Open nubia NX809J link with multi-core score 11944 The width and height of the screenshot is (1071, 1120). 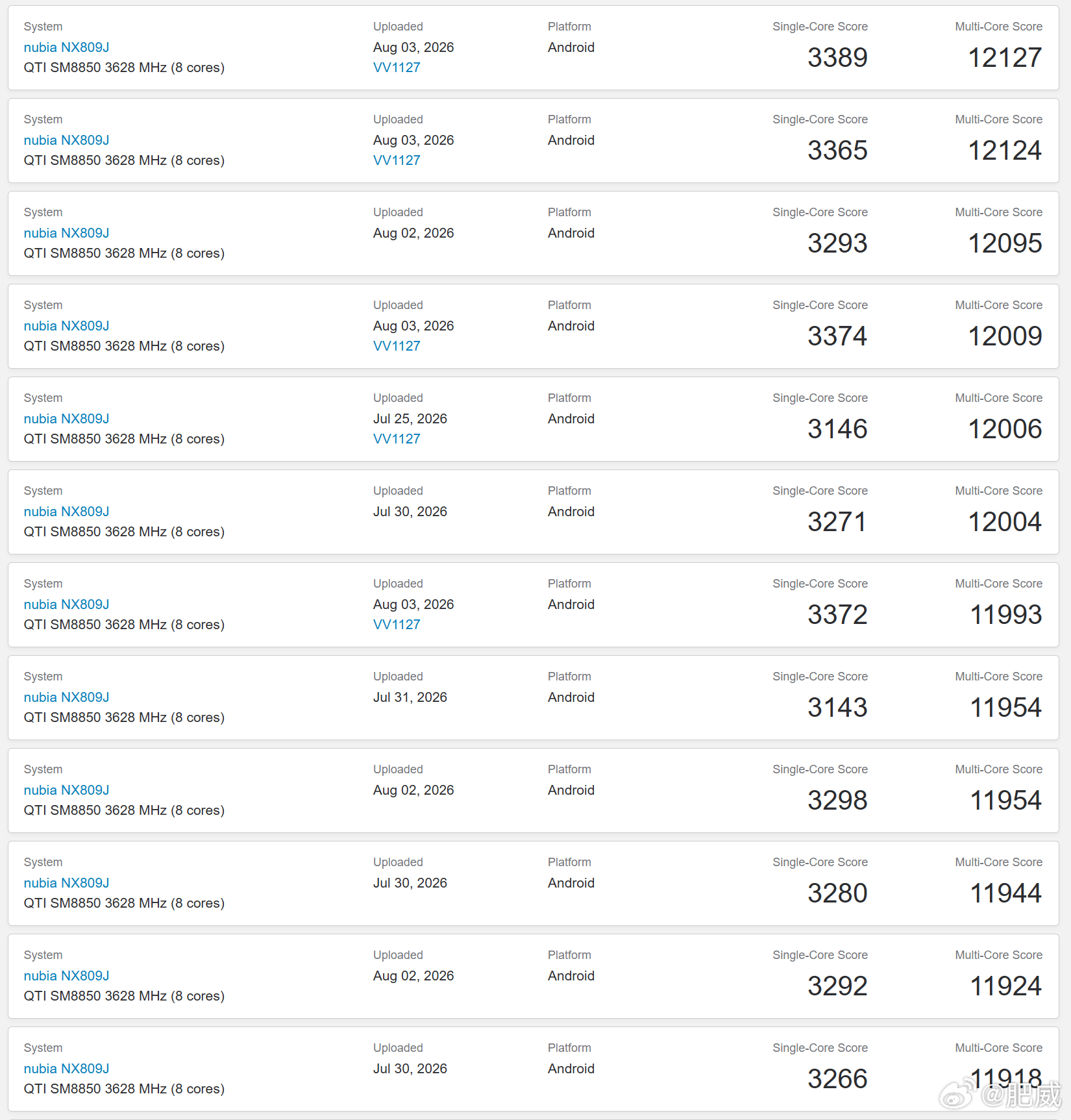pos(66,883)
